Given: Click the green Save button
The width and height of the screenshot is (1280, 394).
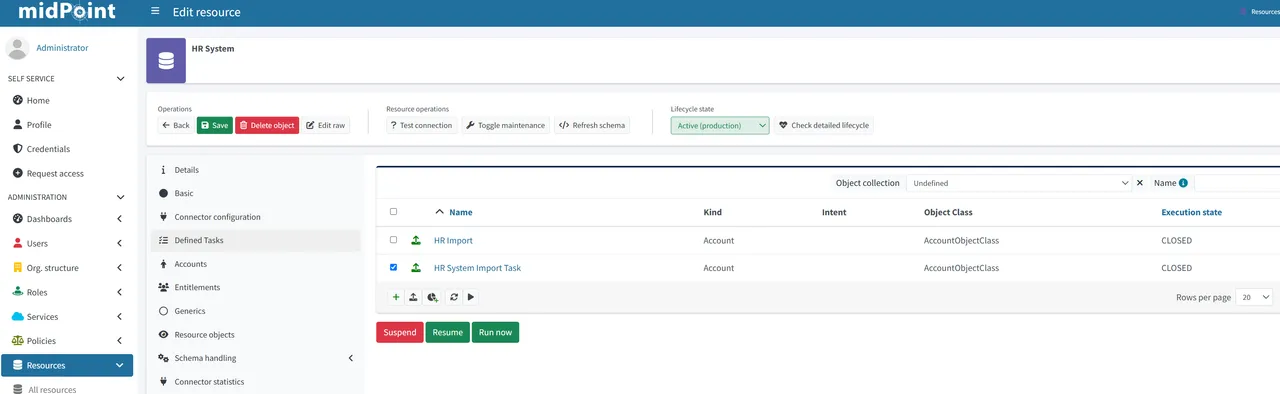Looking at the screenshot, I should [x=215, y=125].
